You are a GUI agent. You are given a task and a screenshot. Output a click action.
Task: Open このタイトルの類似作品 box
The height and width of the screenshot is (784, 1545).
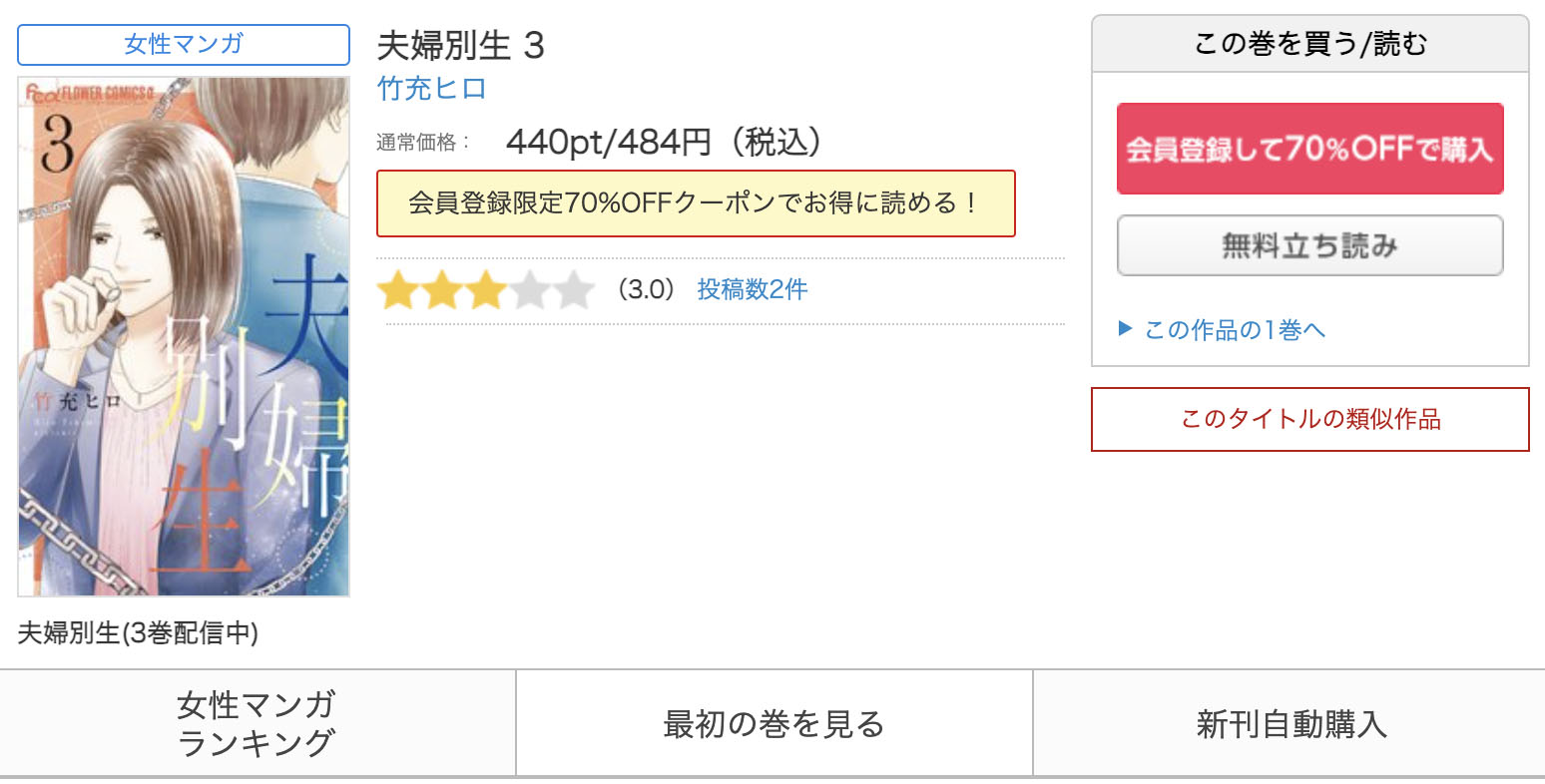[1310, 419]
